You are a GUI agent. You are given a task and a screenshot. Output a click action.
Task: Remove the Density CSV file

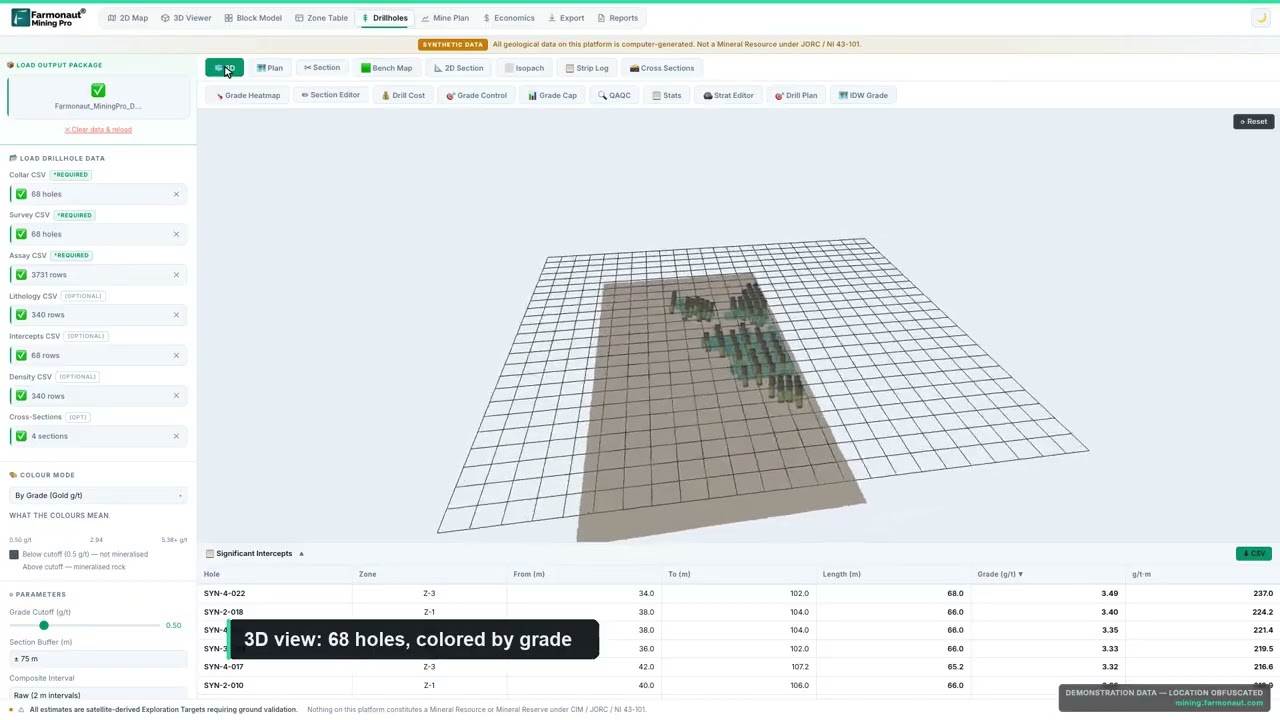point(176,395)
